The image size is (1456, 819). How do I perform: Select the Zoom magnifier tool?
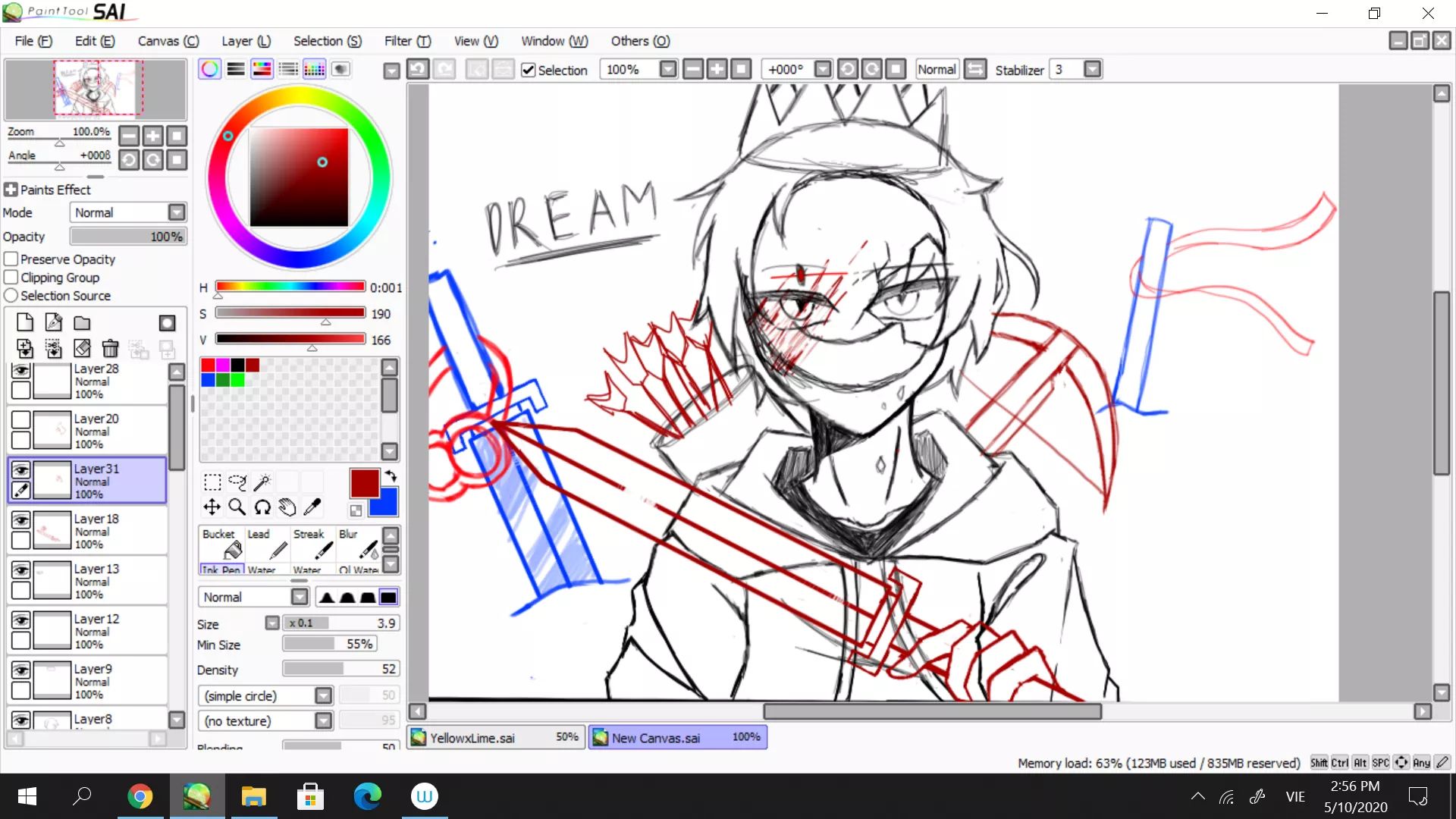[x=237, y=507]
